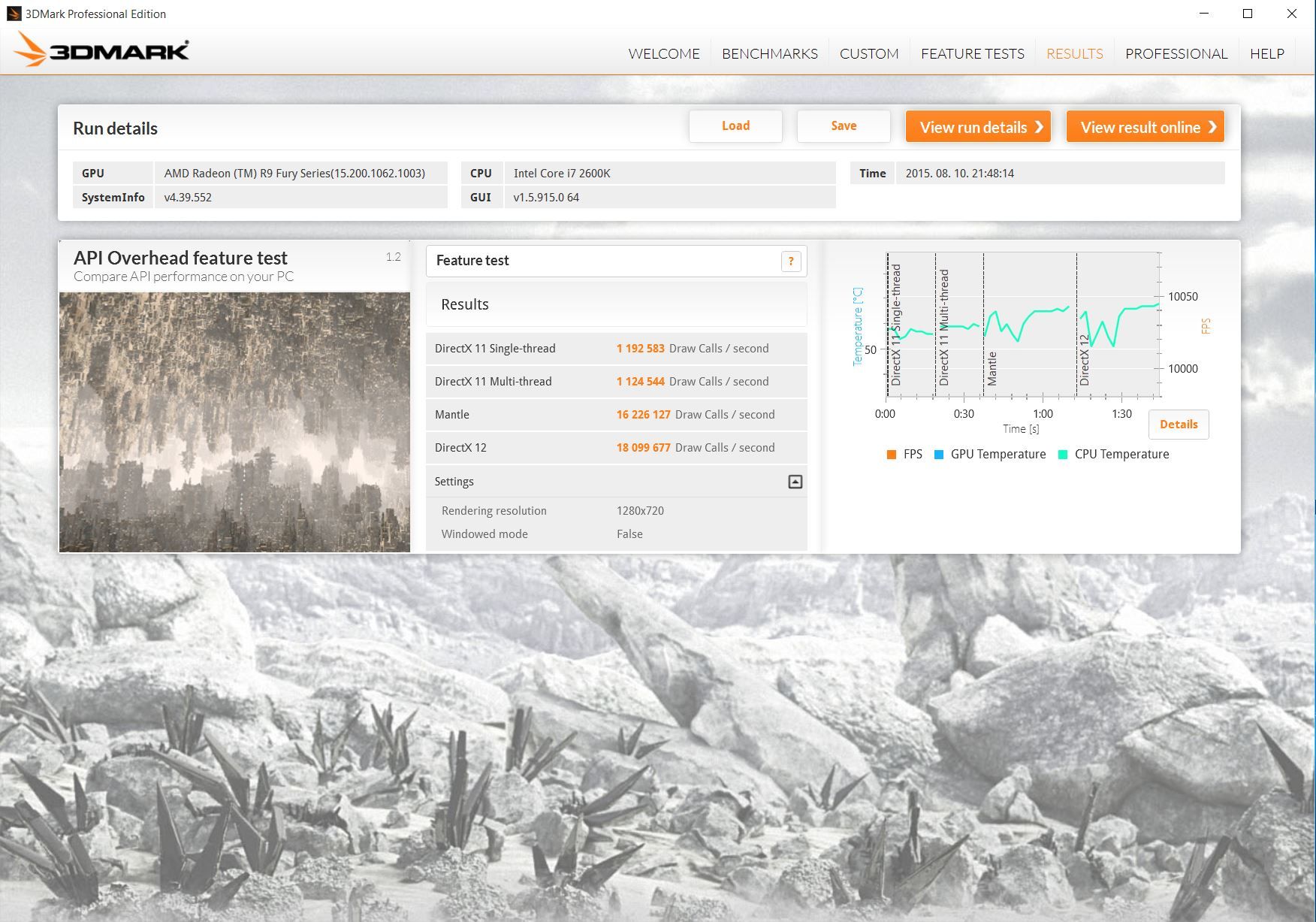Image resolution: width=1316 pixels, height=922 pixels.
Task: Click the Feature test header field
Action: tap(616, 261)
